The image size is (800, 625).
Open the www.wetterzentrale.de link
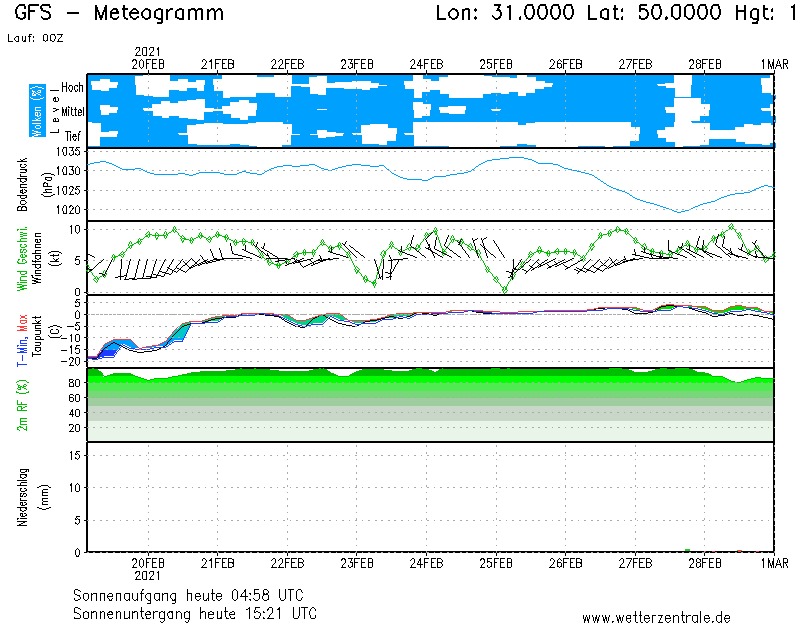click(656, 617)
